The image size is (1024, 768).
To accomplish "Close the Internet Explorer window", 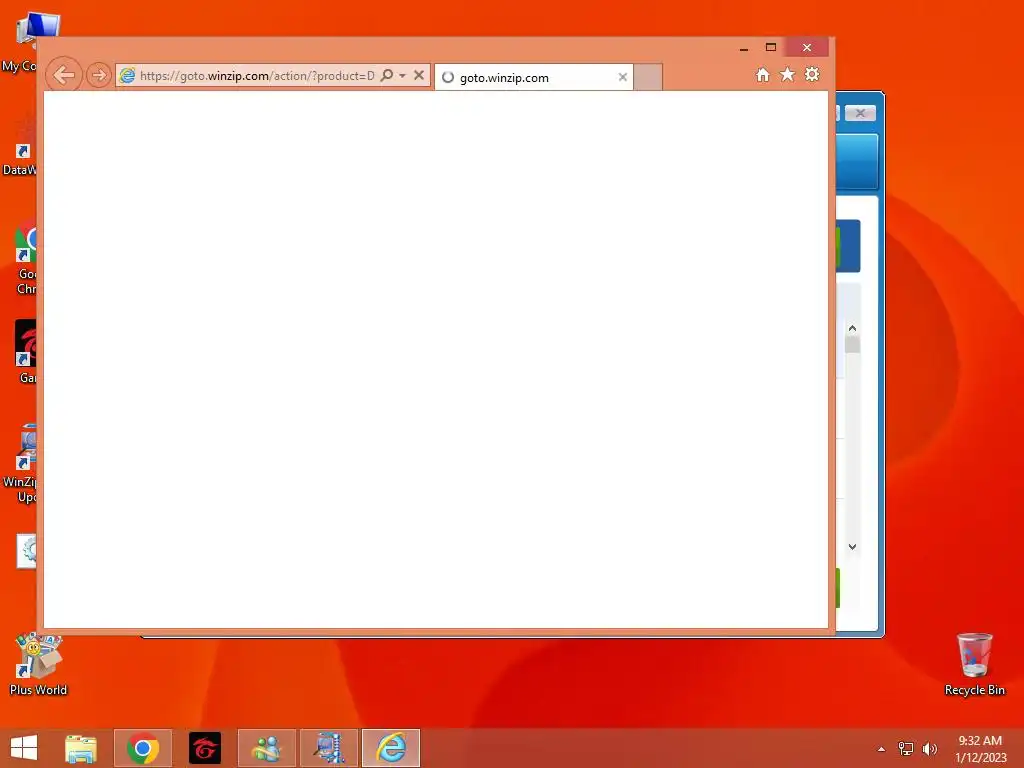I will [807, 47].
